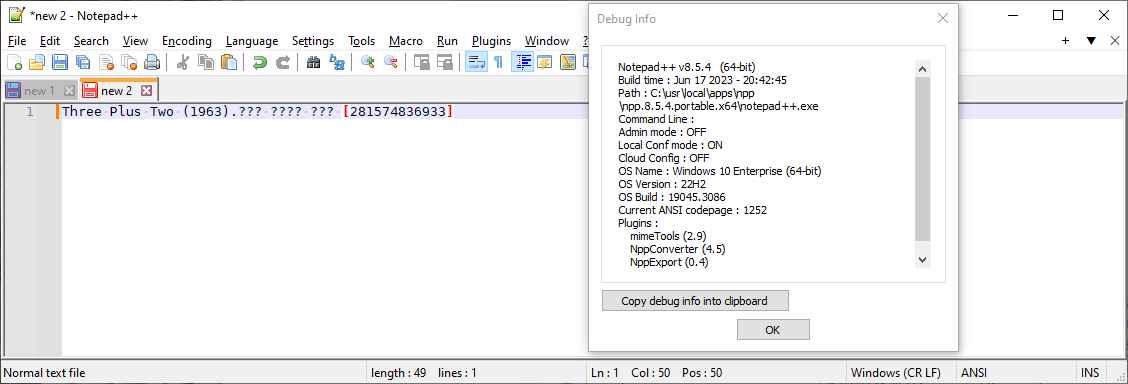Open the Tools menu
Viewport: 1128px width, 384px height.
point(362,41)
